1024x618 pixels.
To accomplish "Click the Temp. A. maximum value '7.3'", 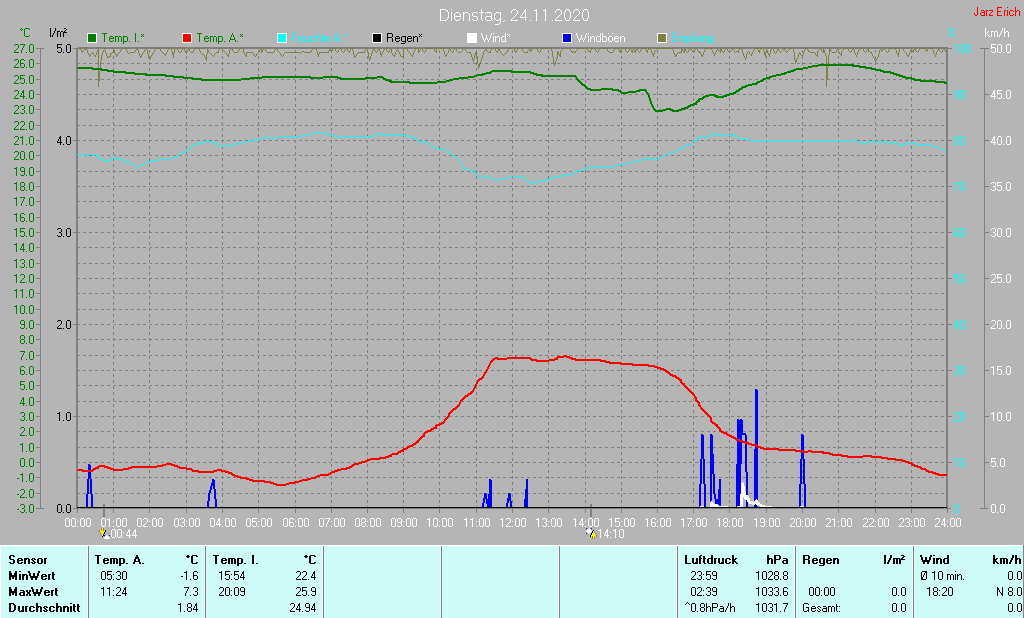I will (191, 592).
